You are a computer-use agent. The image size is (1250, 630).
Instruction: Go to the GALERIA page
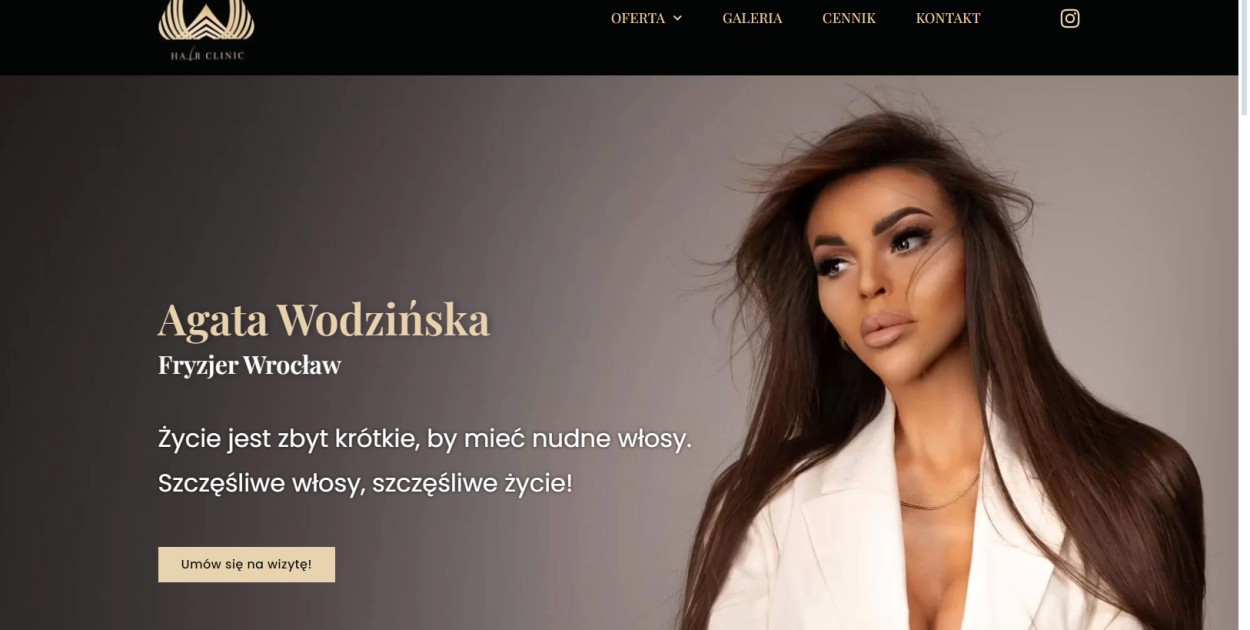click(752, 18)
